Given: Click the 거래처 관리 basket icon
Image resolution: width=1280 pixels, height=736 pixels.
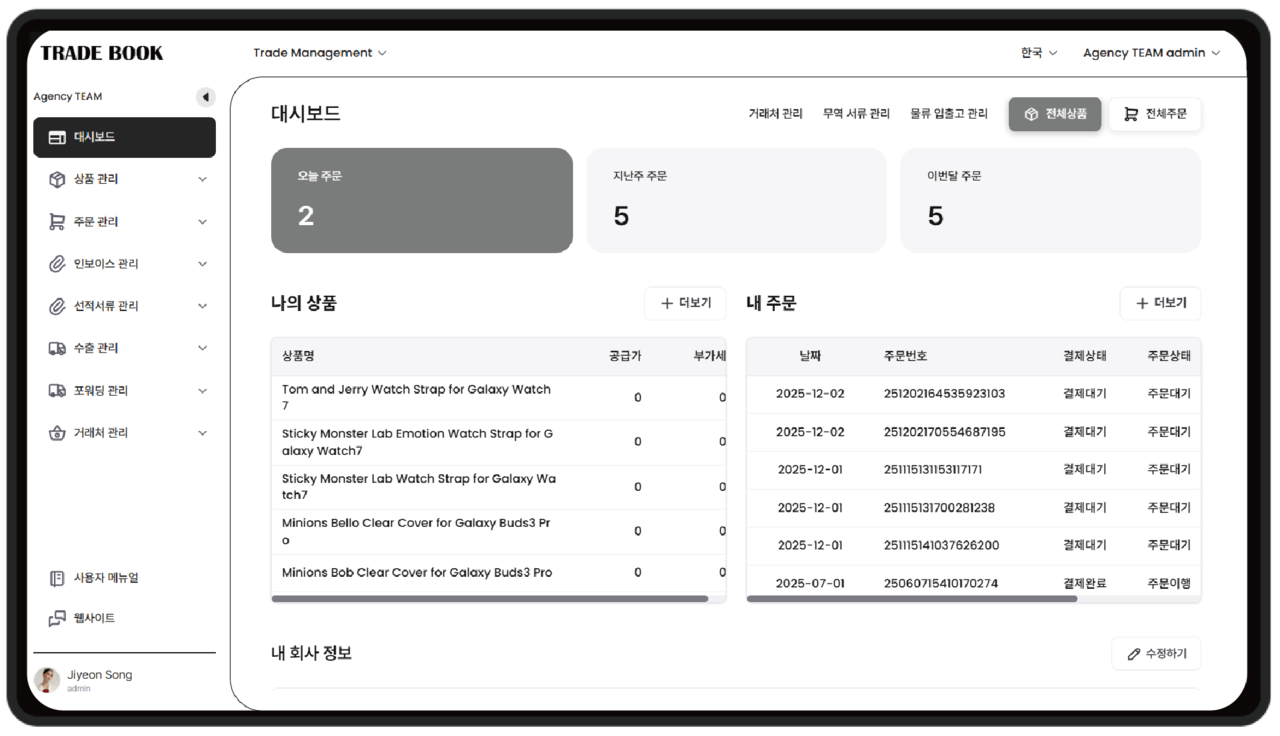Looking at the screenshot, I should (x=57, y=433).
